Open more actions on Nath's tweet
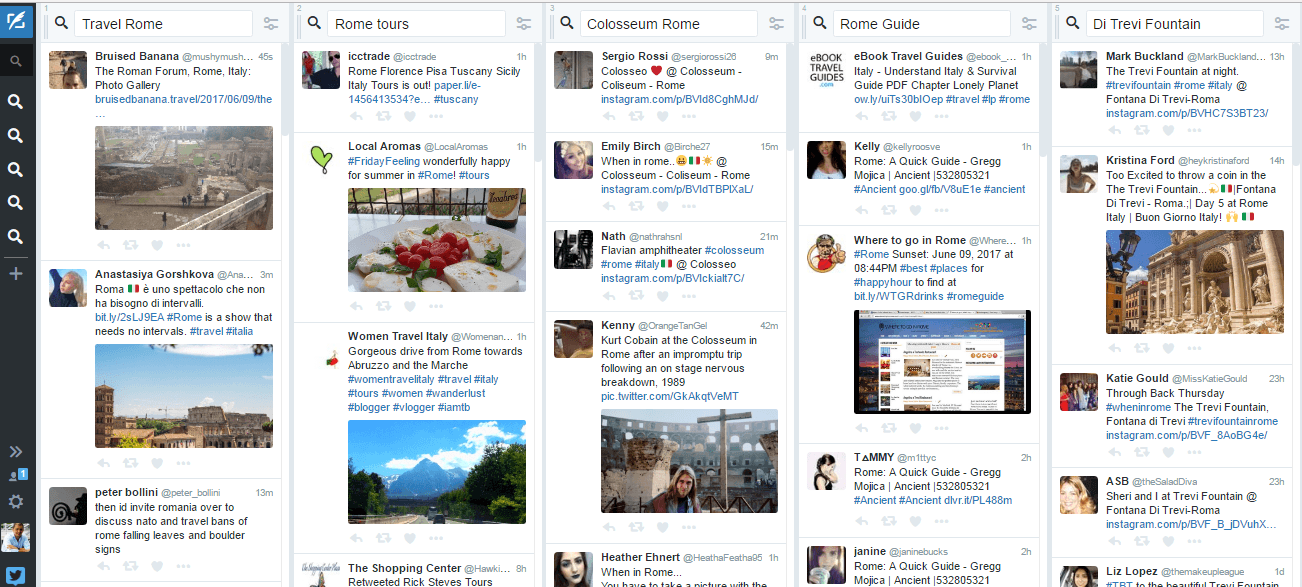 pos(689,296)
